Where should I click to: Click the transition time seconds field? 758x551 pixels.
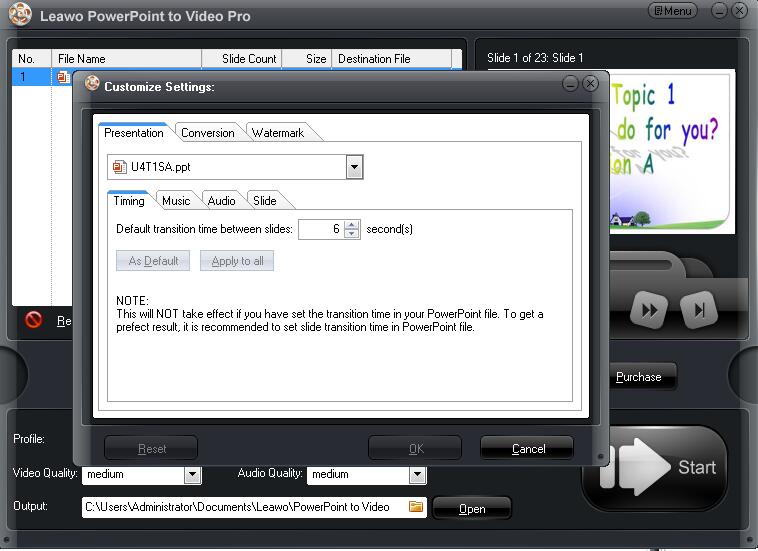click(x=321, y=229)
